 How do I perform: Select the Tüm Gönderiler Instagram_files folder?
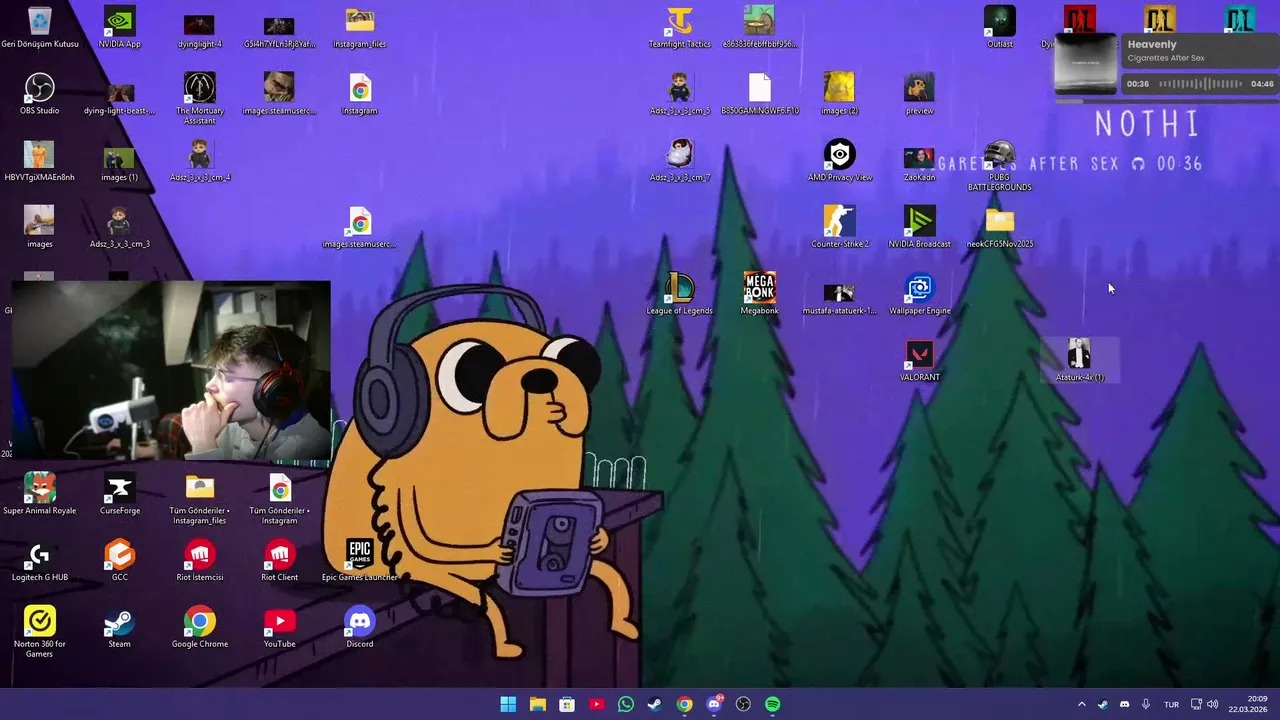pos(199,499)
